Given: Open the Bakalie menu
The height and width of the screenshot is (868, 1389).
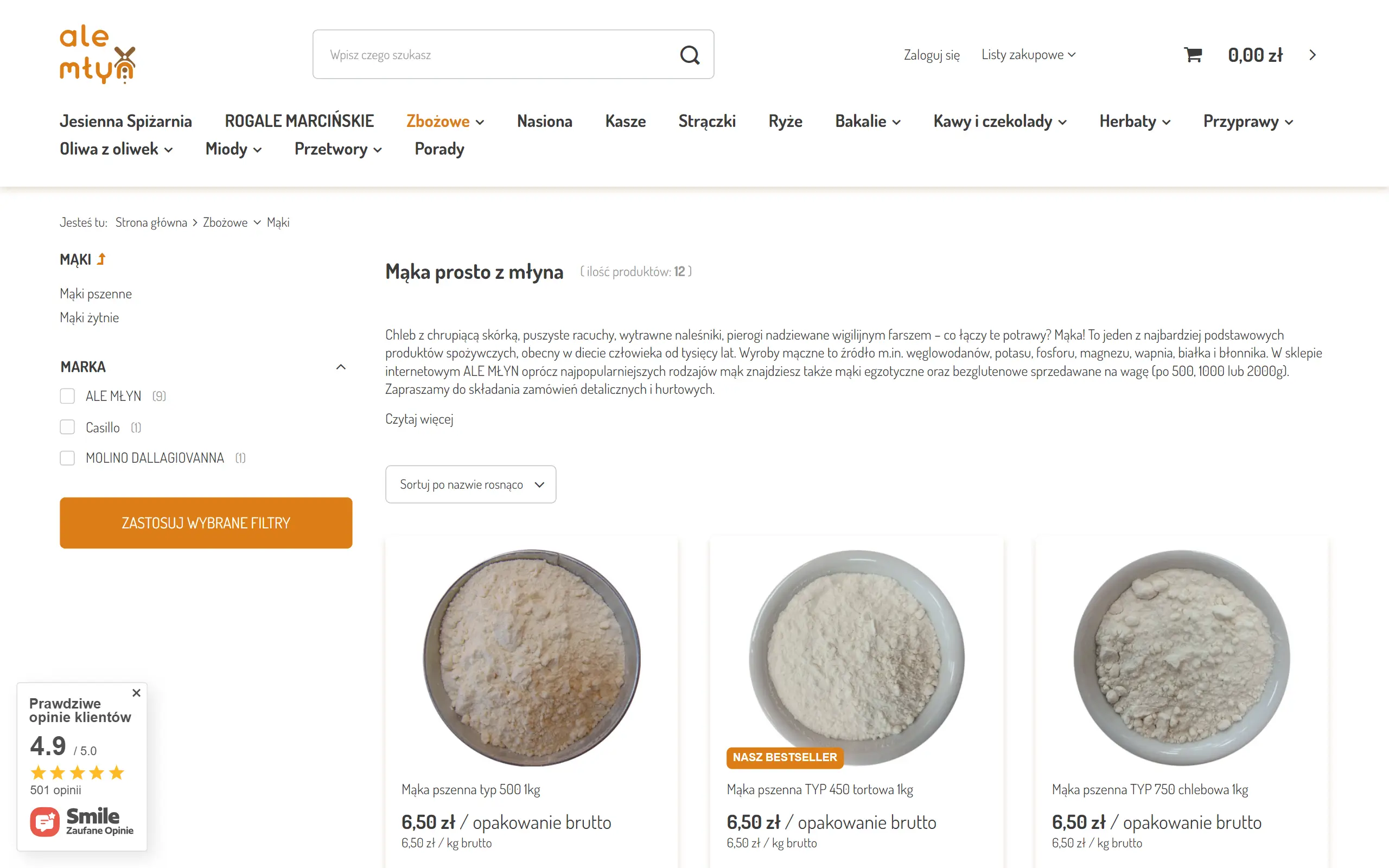Looking at the screenshot, I should [868, 121].
